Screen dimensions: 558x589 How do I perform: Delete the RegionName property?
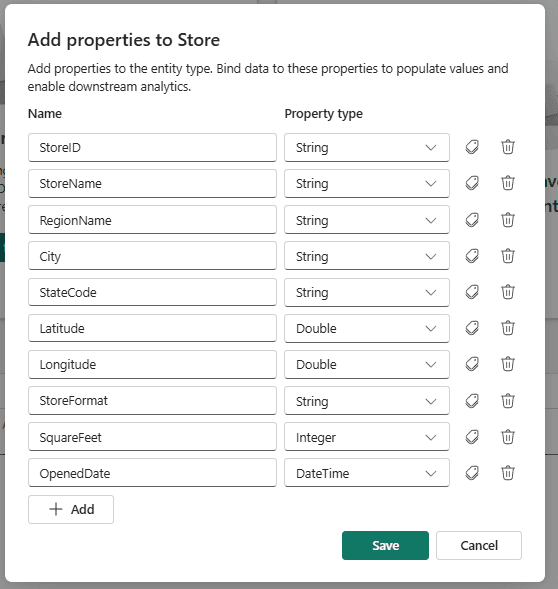tap(508, 219)
